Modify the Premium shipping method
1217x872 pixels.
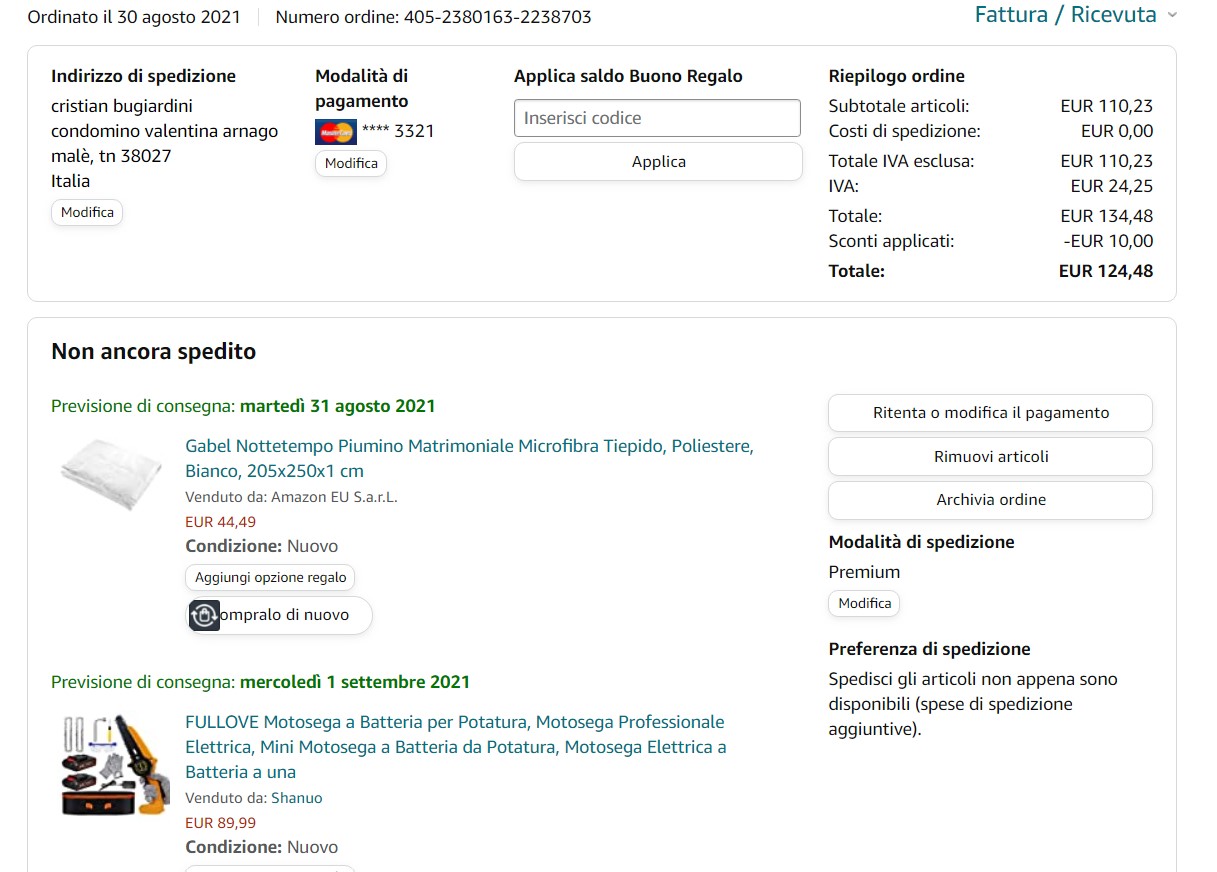tap(864, 603)
